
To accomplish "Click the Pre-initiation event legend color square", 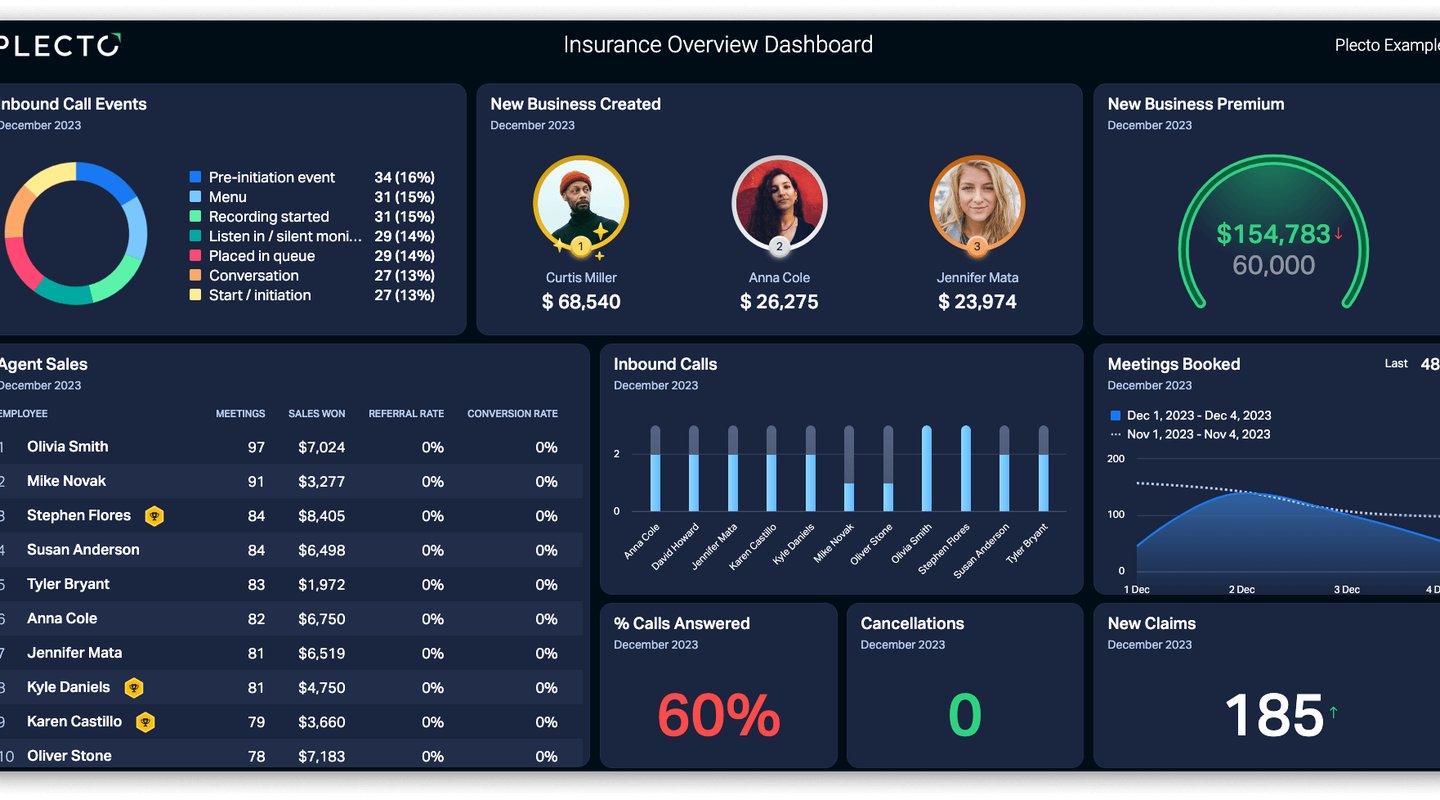I will pyautogui.click(x=195, y=177).
